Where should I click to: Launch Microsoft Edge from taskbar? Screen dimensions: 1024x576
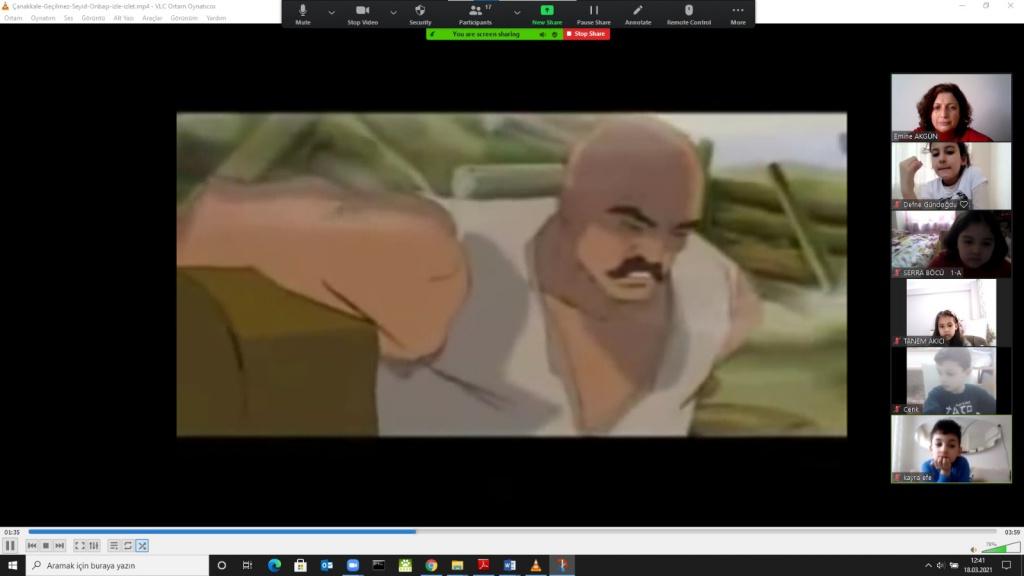(274, 566)
